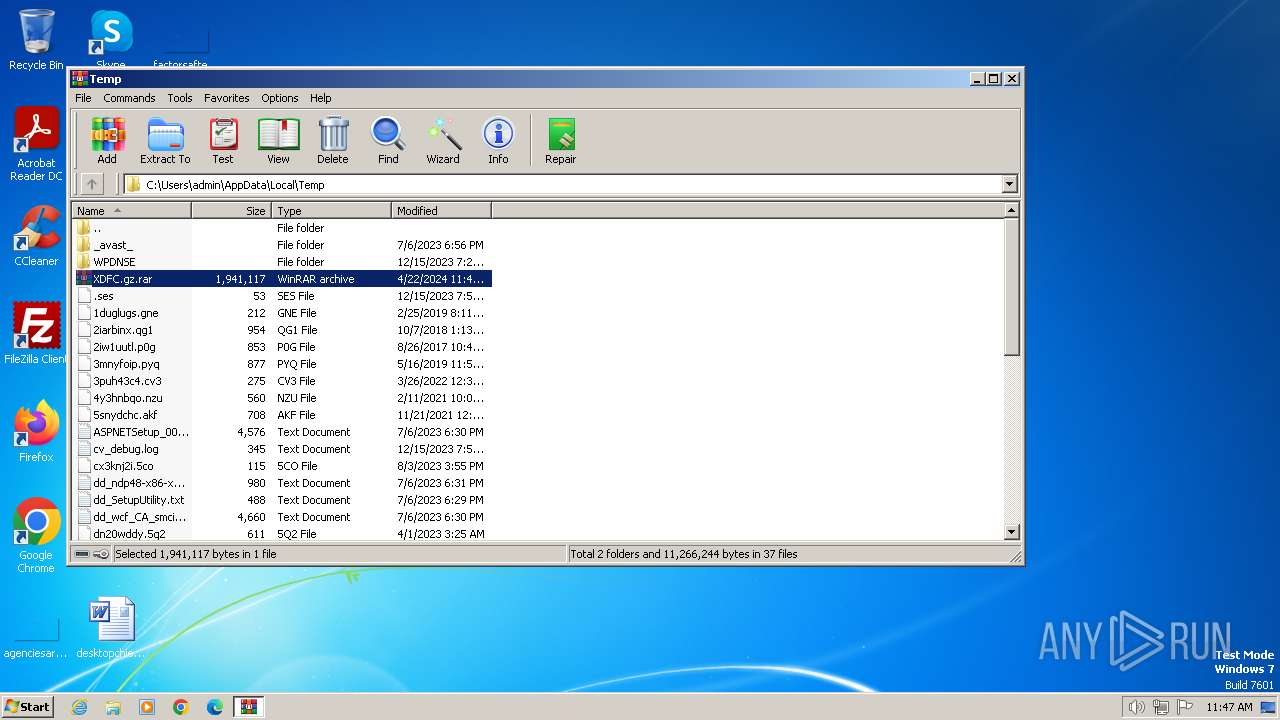Image resolution: width=1280 pixels, height=720 pixels.
Task: Sort by Name column header
Action: click(x=132, y=210)
